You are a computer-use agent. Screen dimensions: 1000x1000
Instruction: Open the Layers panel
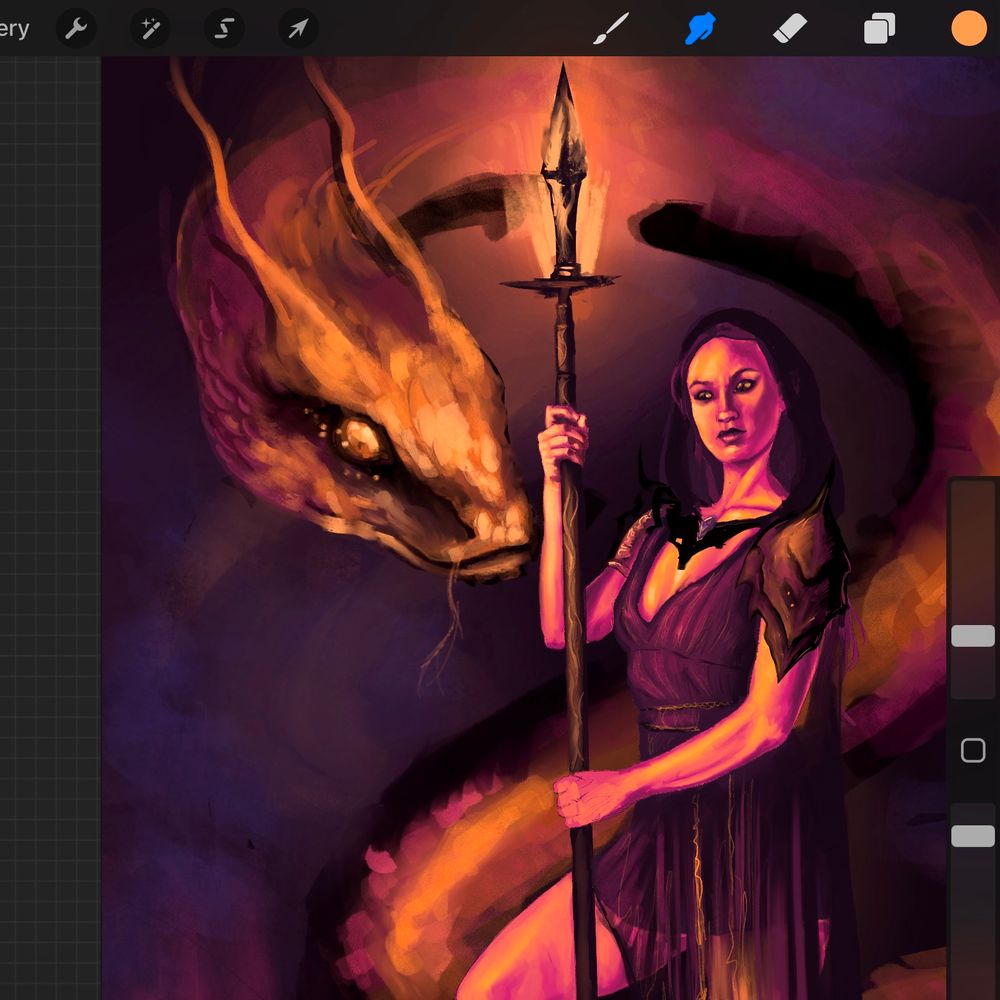(x=879, y=29)
